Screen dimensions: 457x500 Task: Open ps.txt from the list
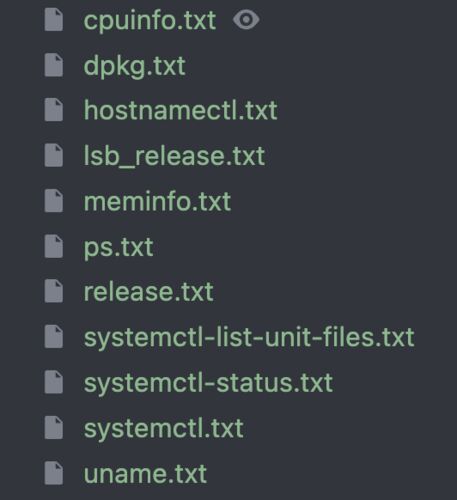[118, 248]
